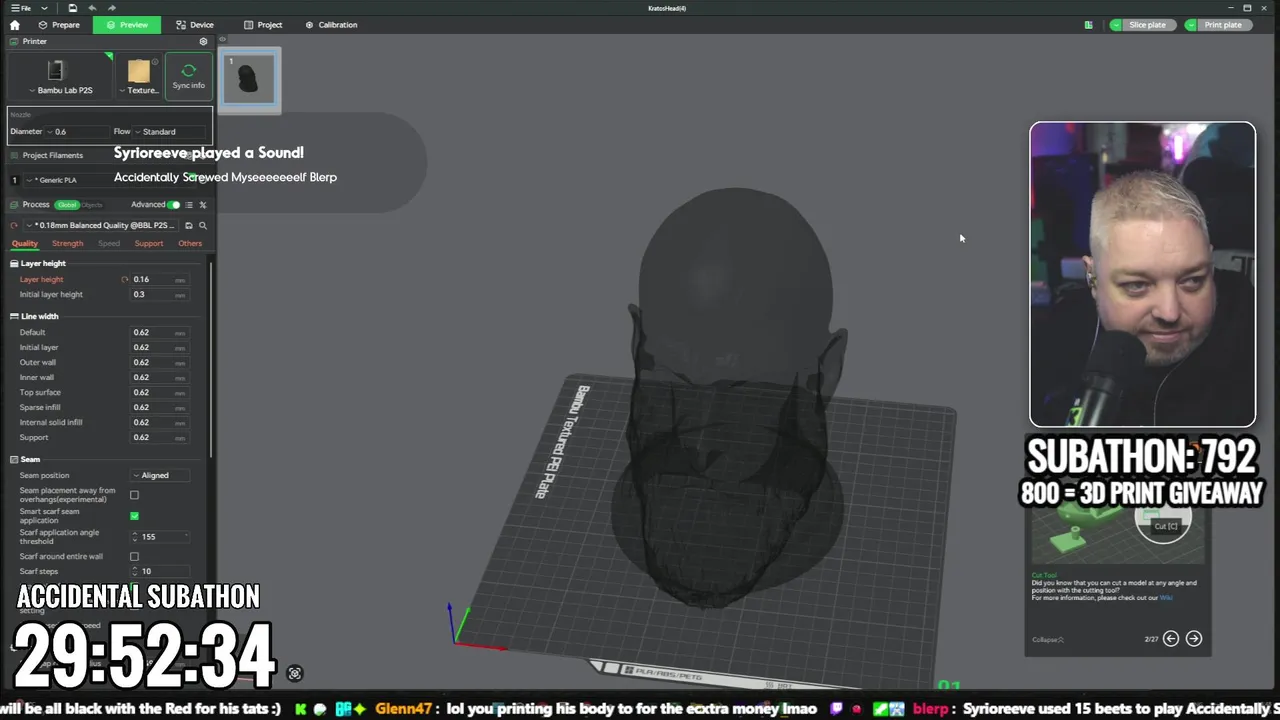Go to the Home screen icon
1280x720 pixels.
(x=14, y=25)
